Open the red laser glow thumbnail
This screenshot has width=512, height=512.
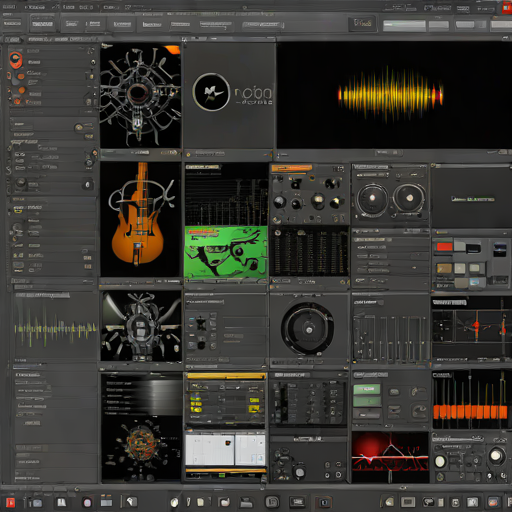(390, 457)
